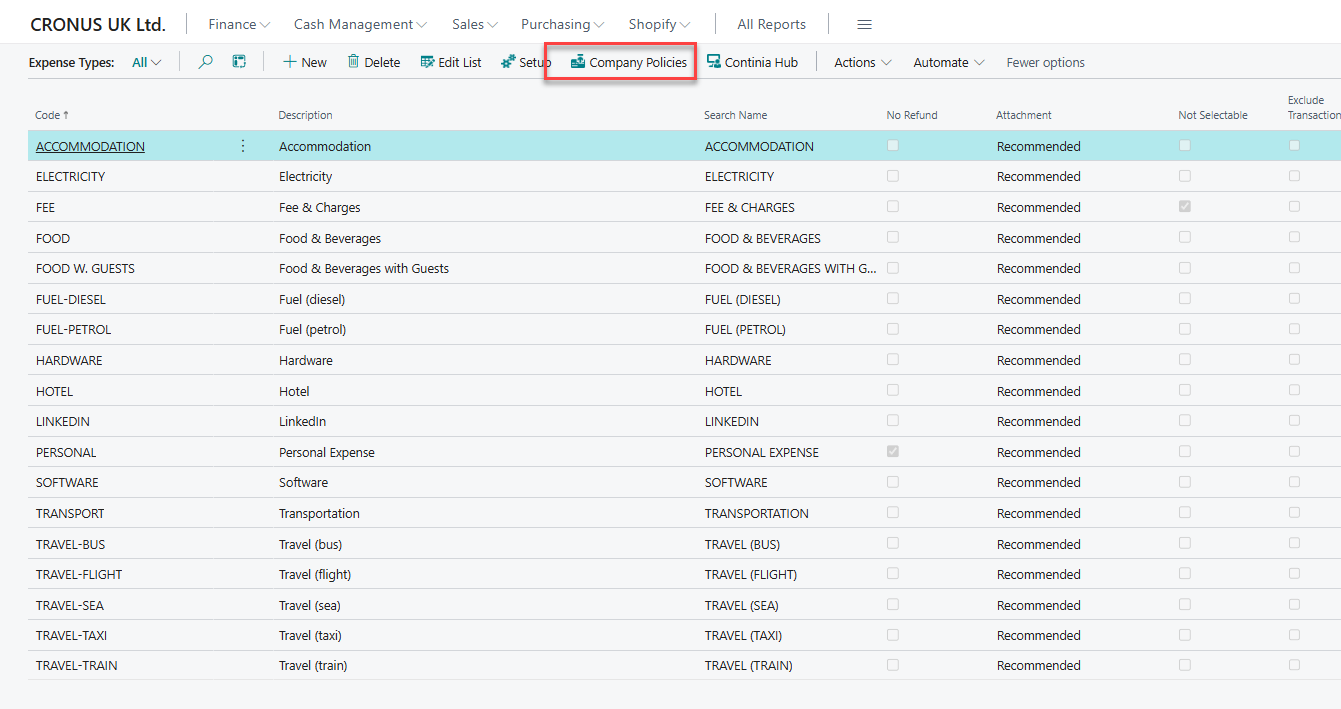The height and width of the screenshot is (709, 1341).
Task: Click the Delete trash icon
Action: (x=353, y=62)
